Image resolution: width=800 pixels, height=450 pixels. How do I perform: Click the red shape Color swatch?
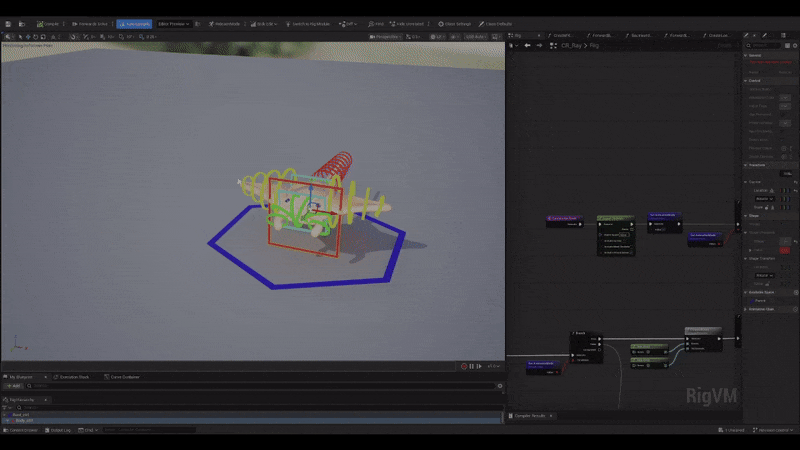tap(785, 250)
